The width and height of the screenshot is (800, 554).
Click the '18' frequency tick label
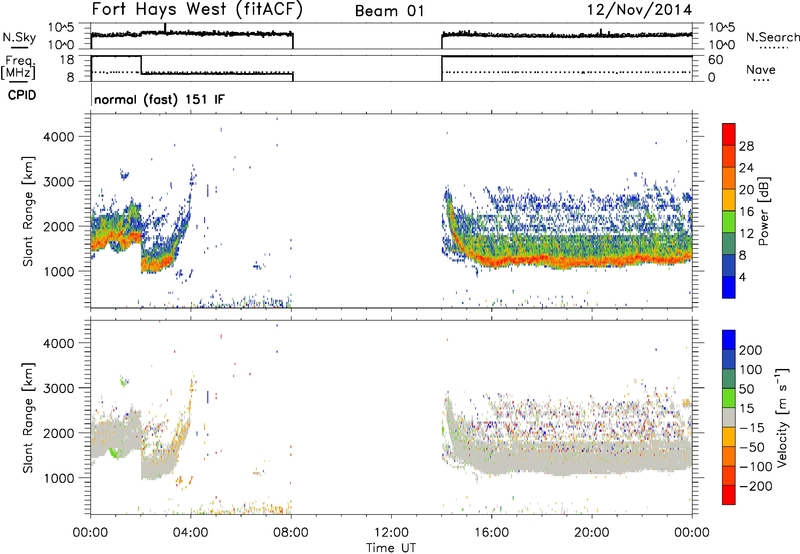tap(67, 60)
